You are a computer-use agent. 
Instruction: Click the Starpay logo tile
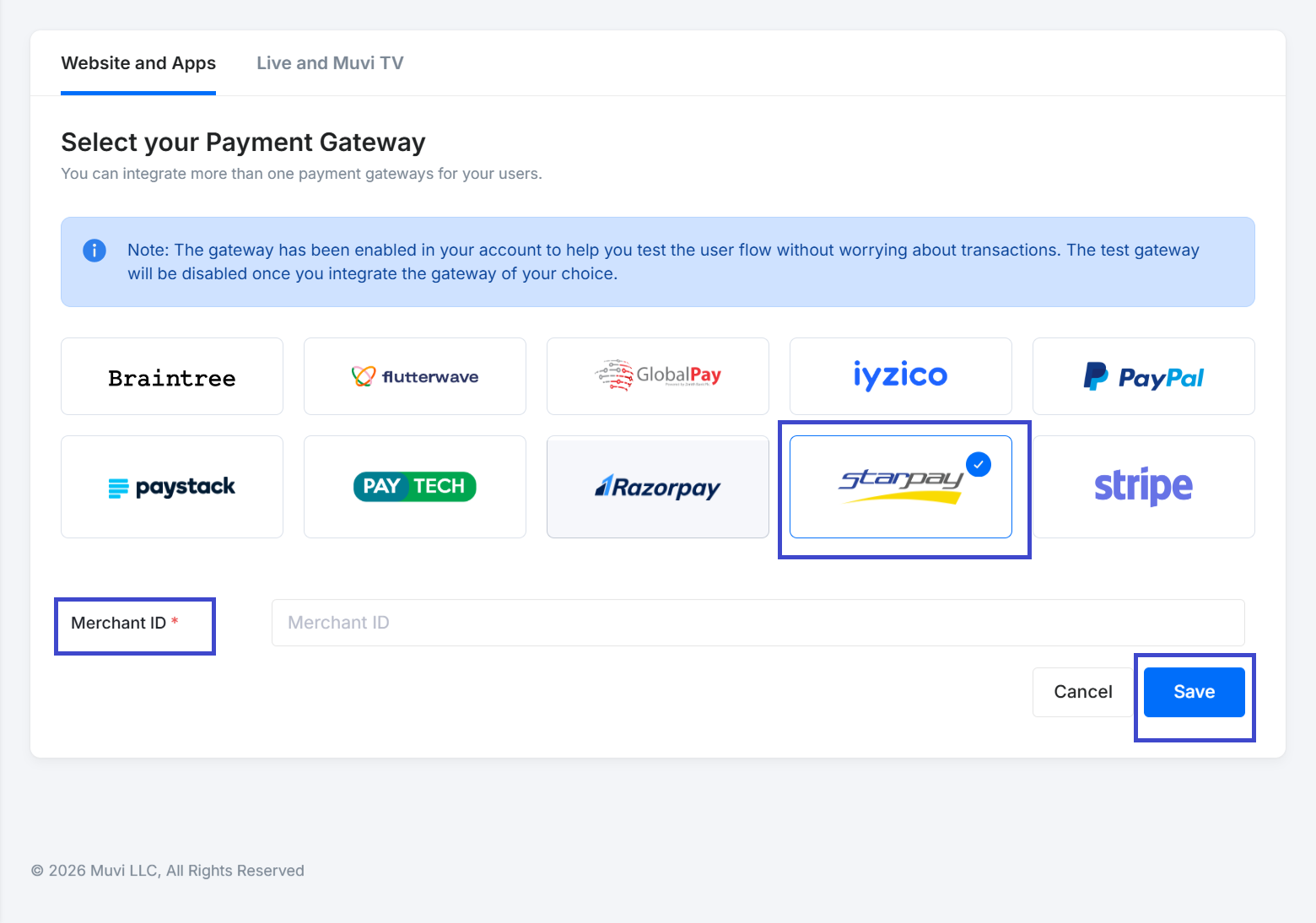tap(899, 487)
